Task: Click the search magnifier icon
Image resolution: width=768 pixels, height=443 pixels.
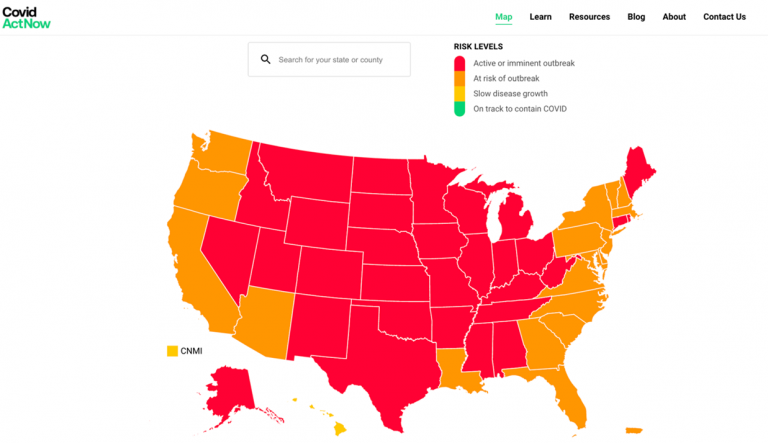Action: [x=265, y=59]
